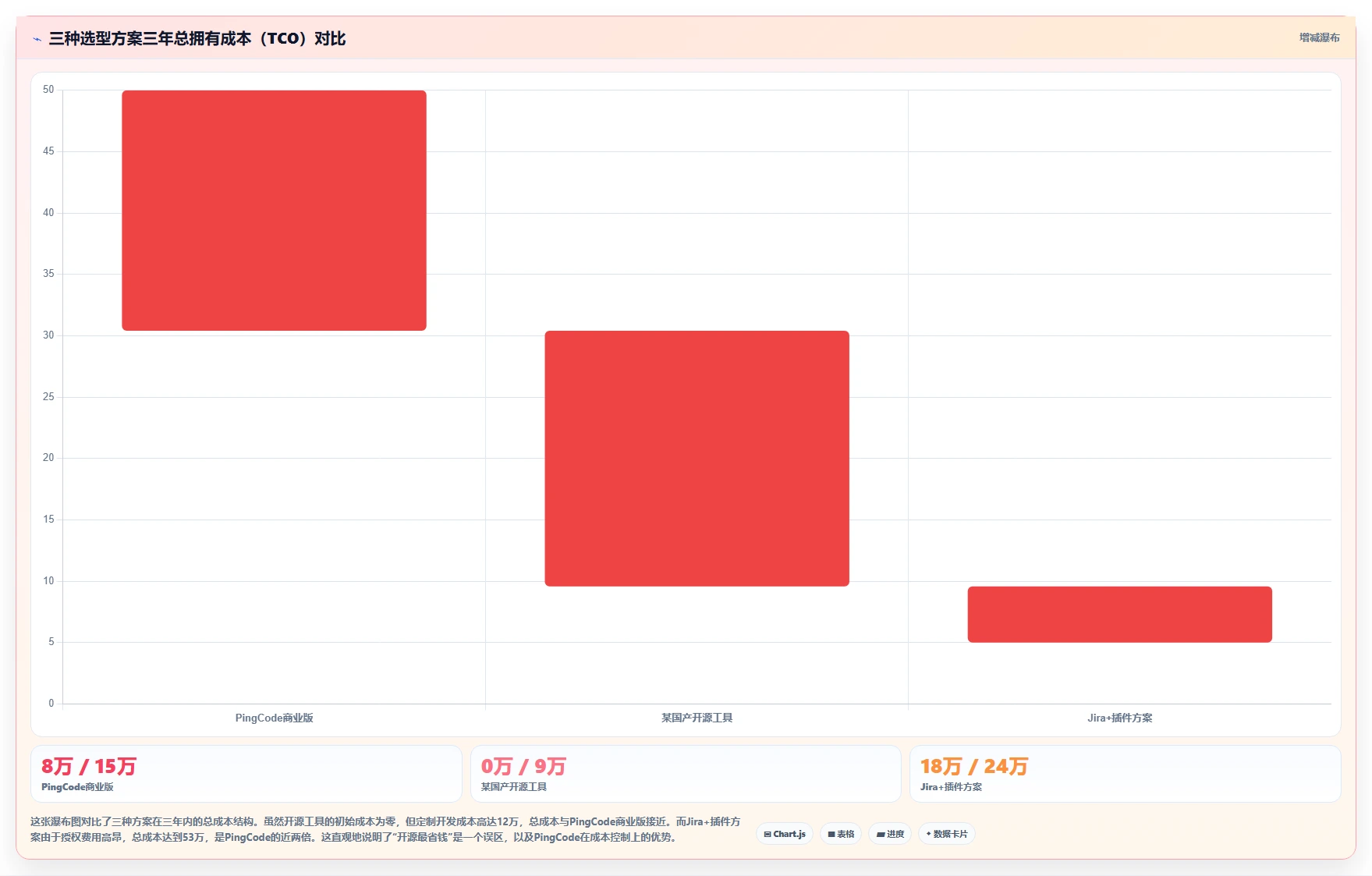Click the Jira+插件方案 card caption
The image size is (1372, 876).
(x=951, y=787)
